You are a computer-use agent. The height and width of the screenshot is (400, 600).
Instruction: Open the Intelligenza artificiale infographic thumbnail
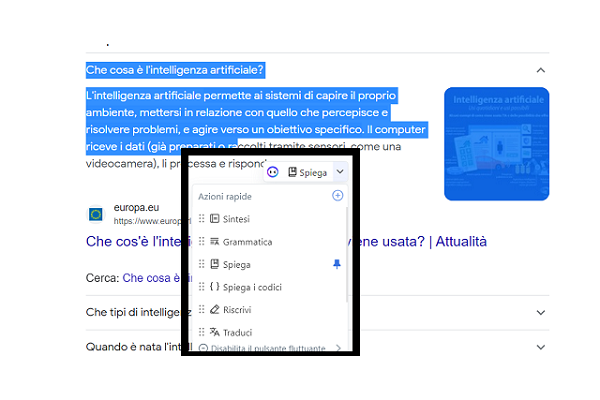[497, 144]
